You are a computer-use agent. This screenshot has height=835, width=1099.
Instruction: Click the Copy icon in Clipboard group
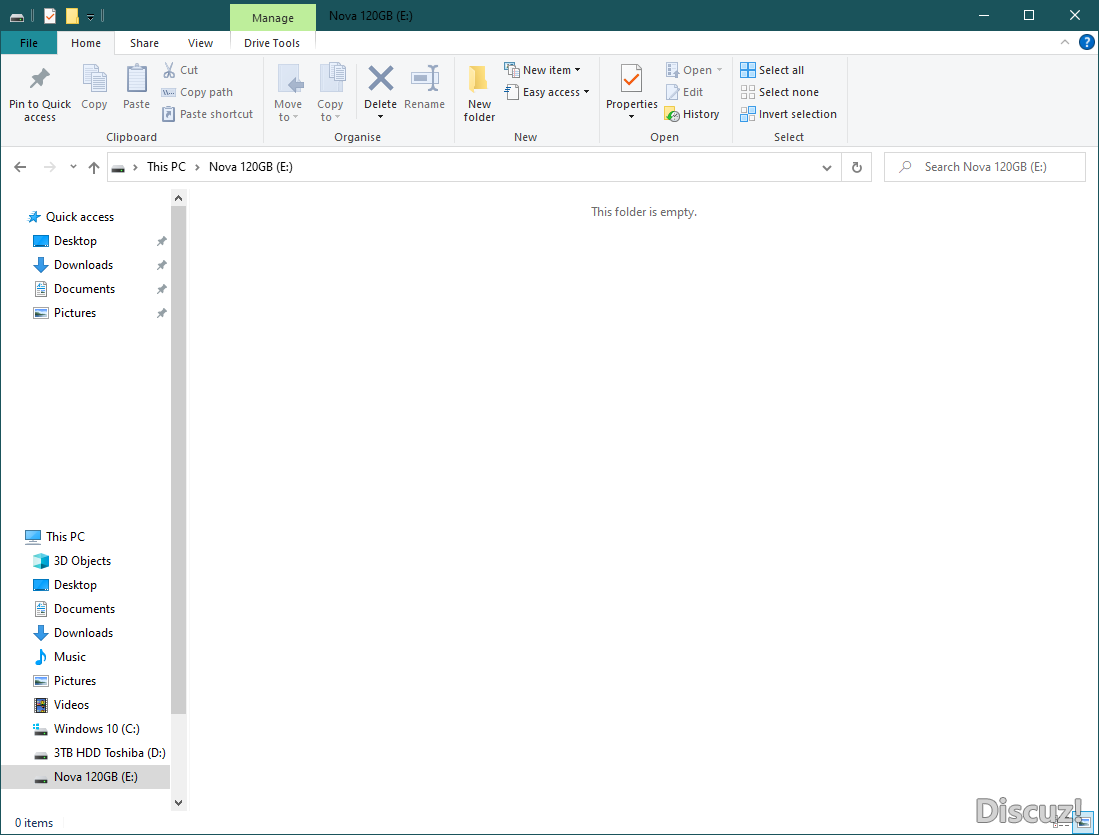pos(94,78)
